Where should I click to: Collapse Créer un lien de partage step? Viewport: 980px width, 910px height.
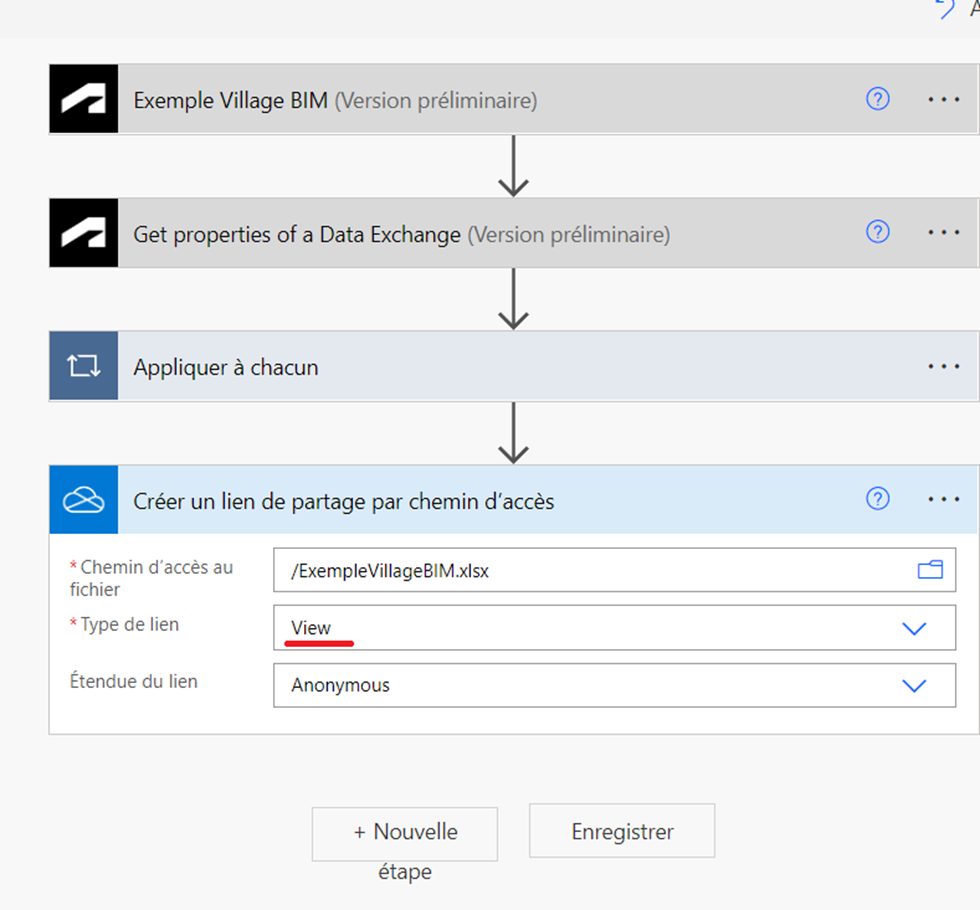click(514, 499)
